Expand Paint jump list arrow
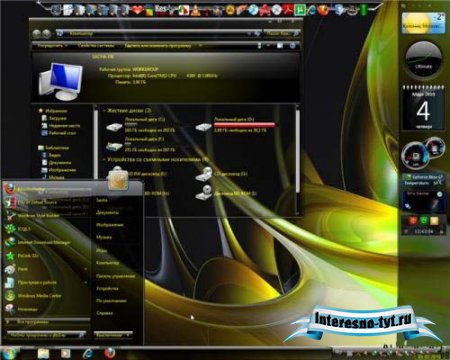450x360 pixels. click(x=86, y=269)
